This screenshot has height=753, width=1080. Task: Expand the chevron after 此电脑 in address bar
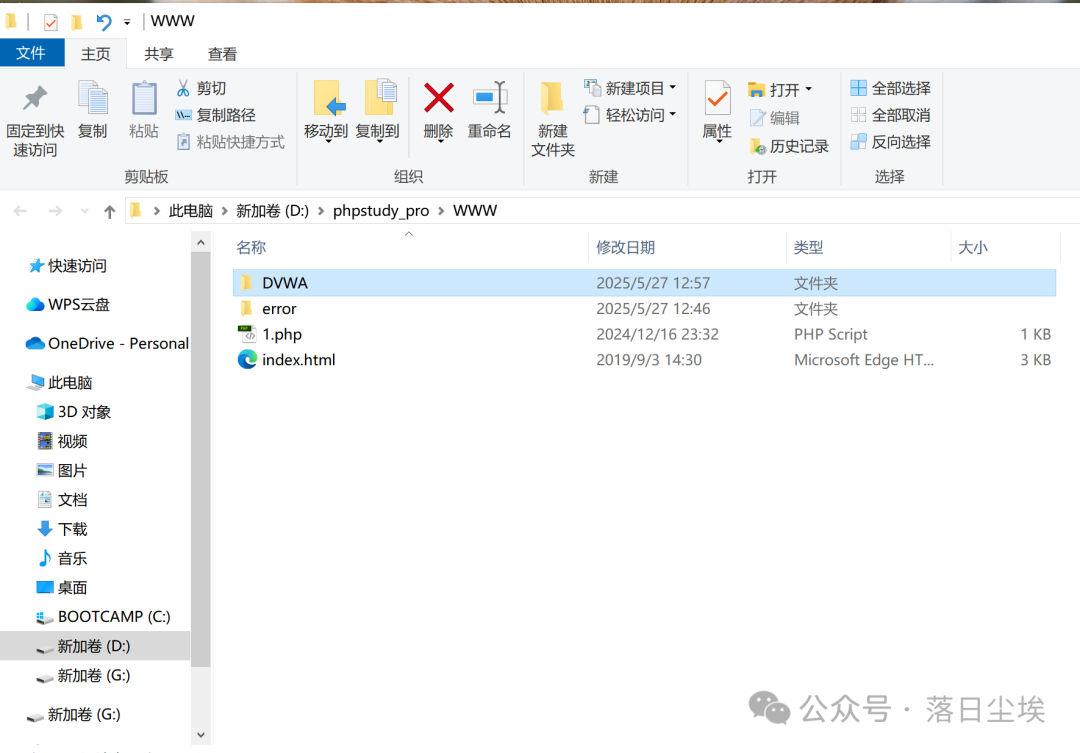(x=225, y=211)
